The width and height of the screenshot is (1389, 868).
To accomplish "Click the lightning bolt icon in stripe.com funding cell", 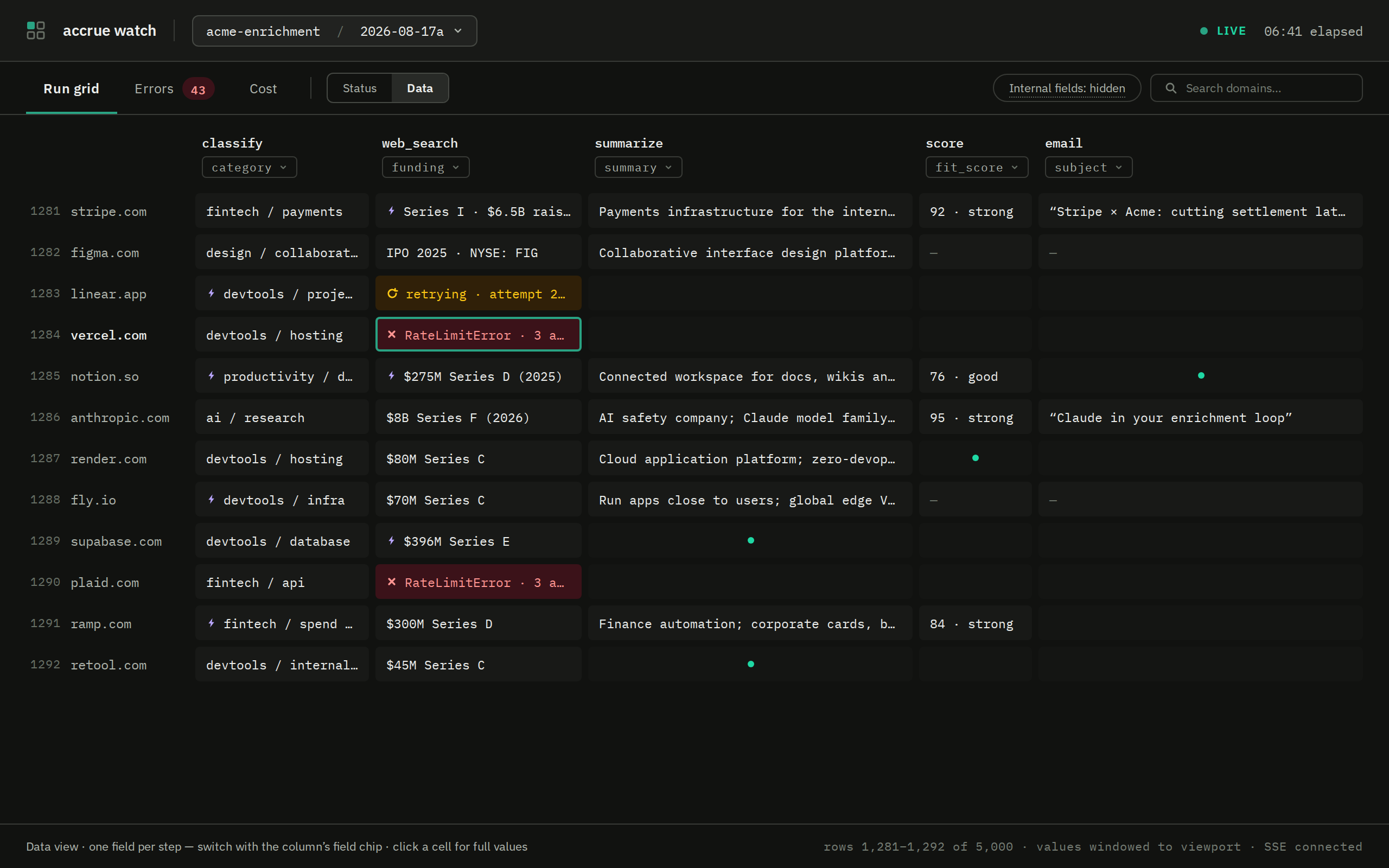I will coord(391,210).
